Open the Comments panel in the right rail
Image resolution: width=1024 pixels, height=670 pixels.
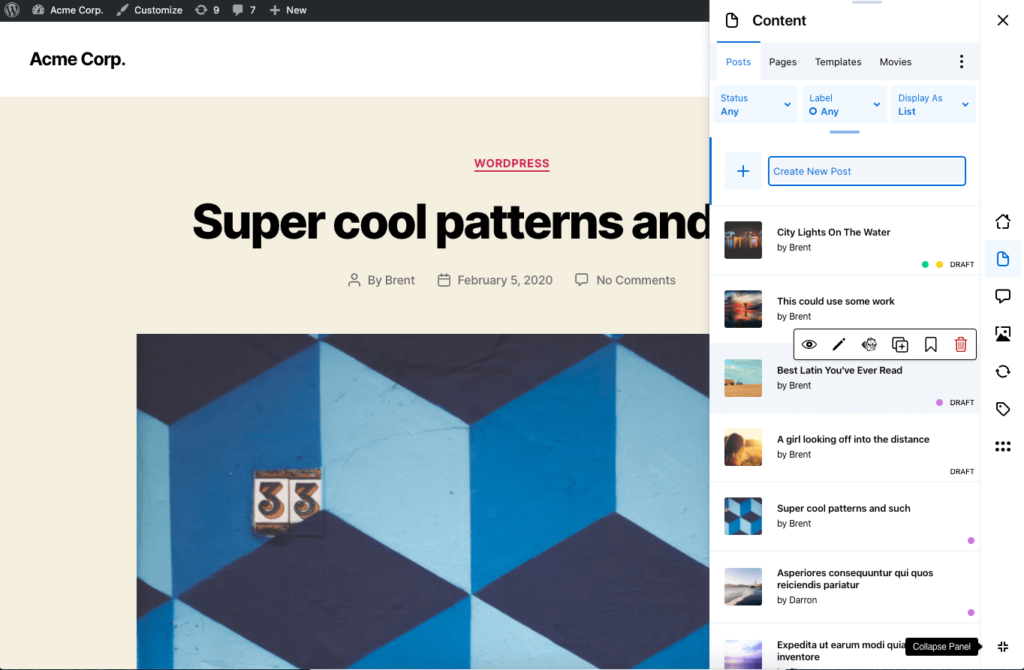[1003, 296]
